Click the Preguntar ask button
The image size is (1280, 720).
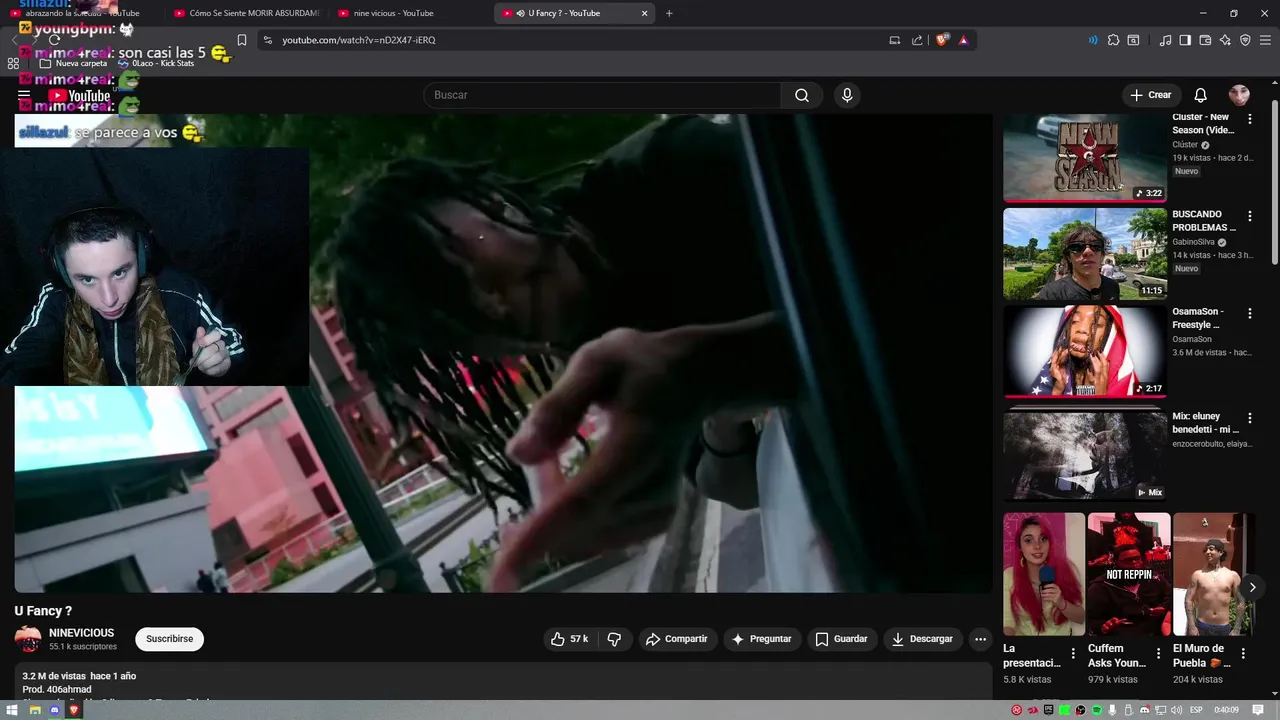click(761, 639)
